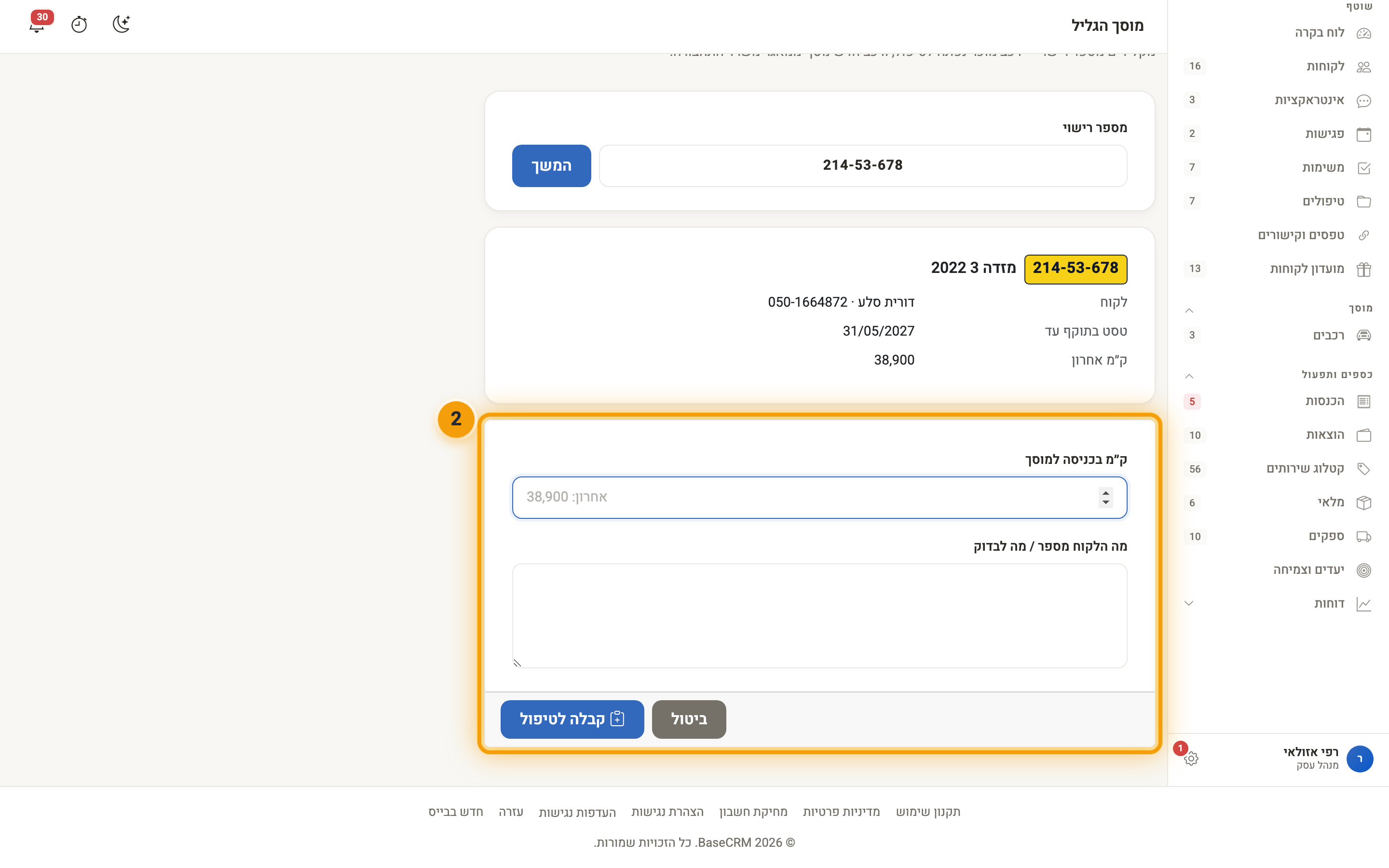Open settings gear near user profile
Screen dimensions: 1389x868
click(1191, 759)
